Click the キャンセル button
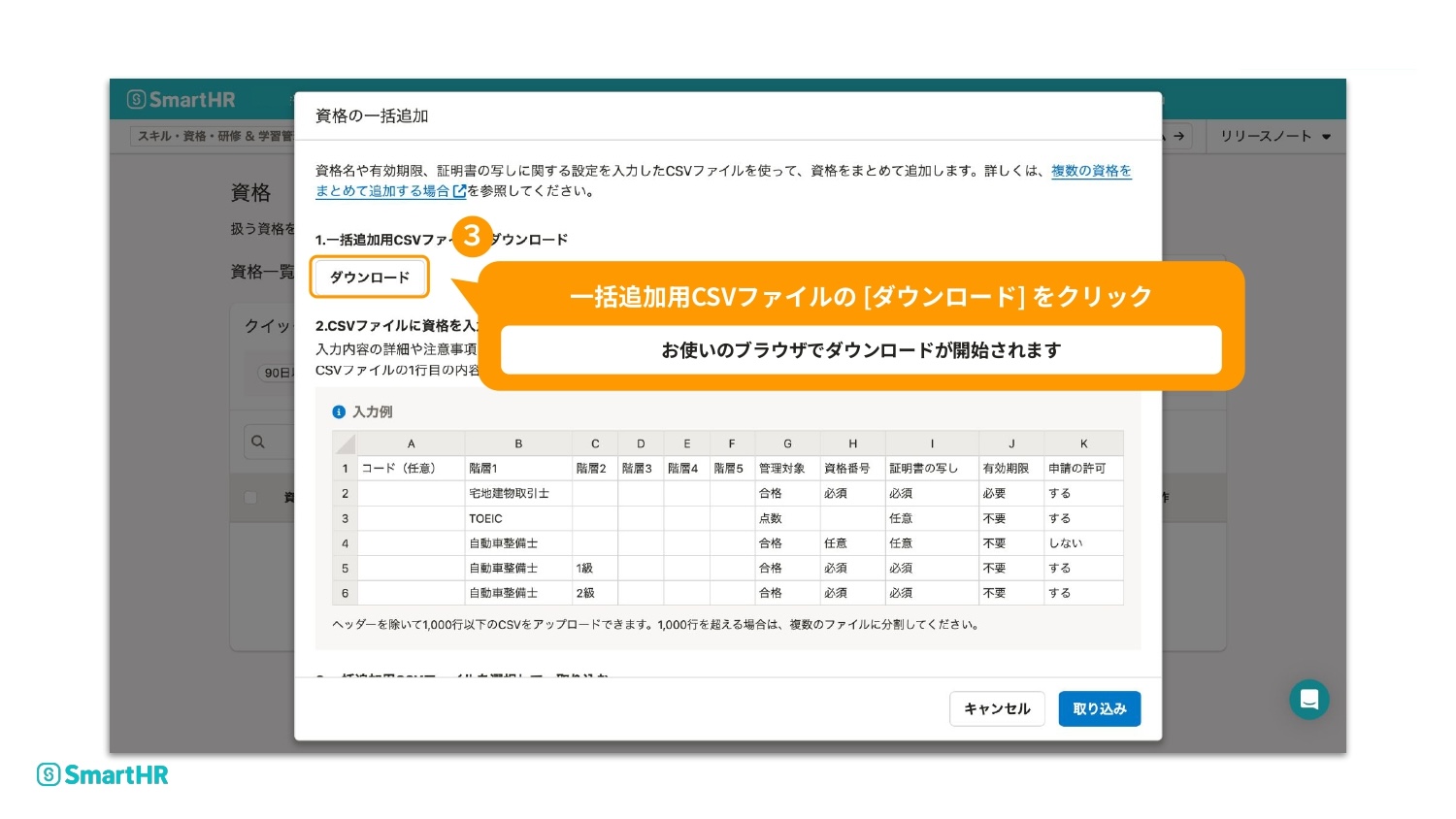The image size is (1456, 819). (997, 709)
